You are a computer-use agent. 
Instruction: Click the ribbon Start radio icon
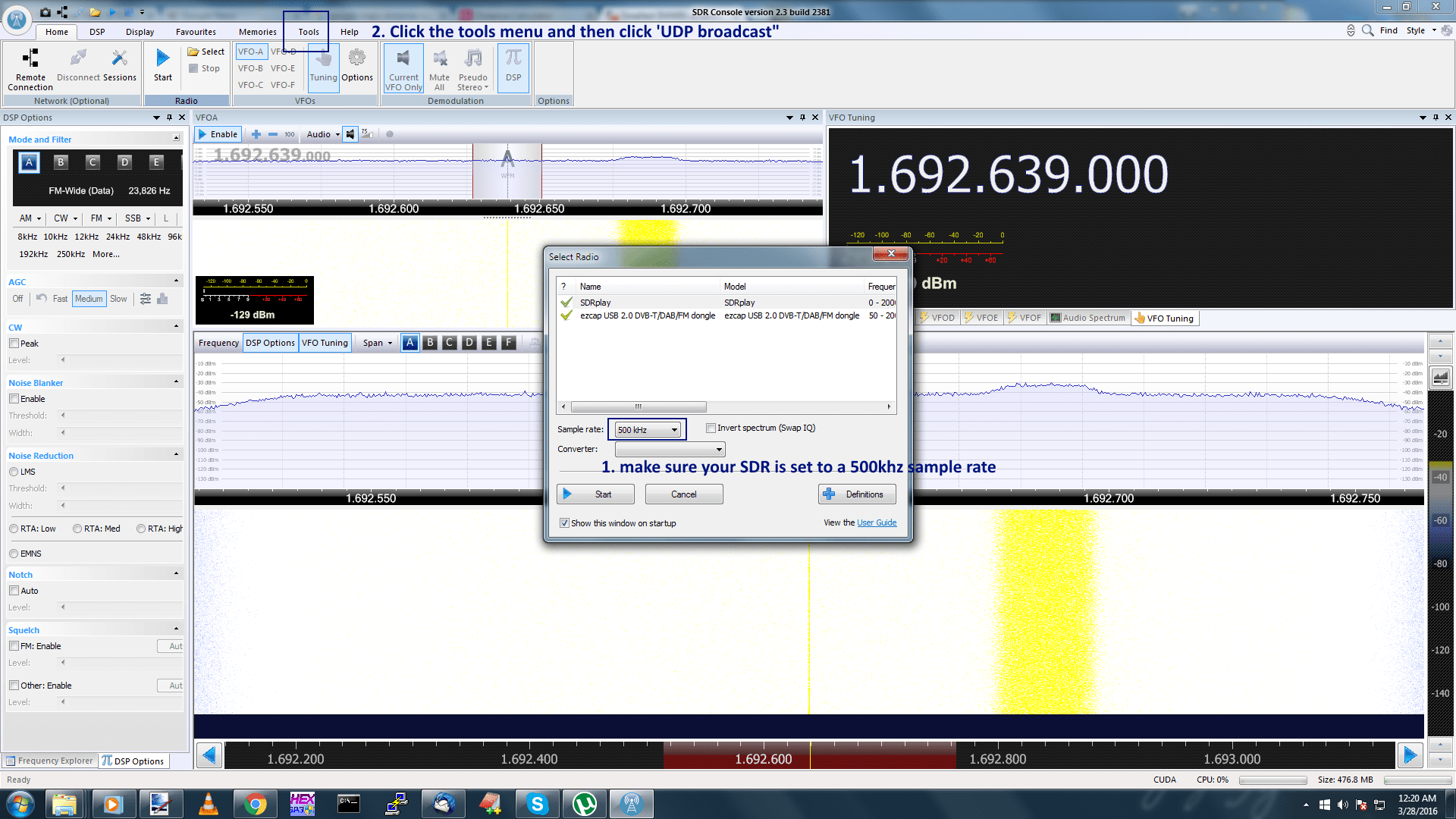pyautogui.click(x=163, y=58)
